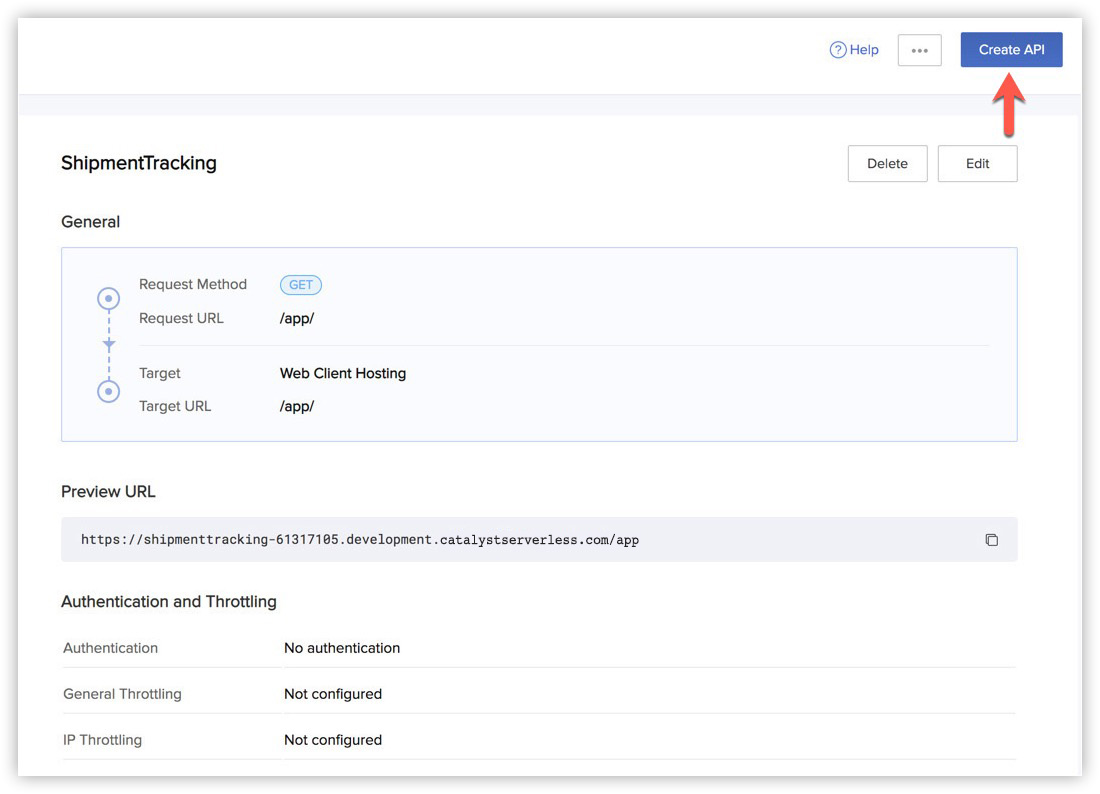Click the ShipmentTracking title

139,163
